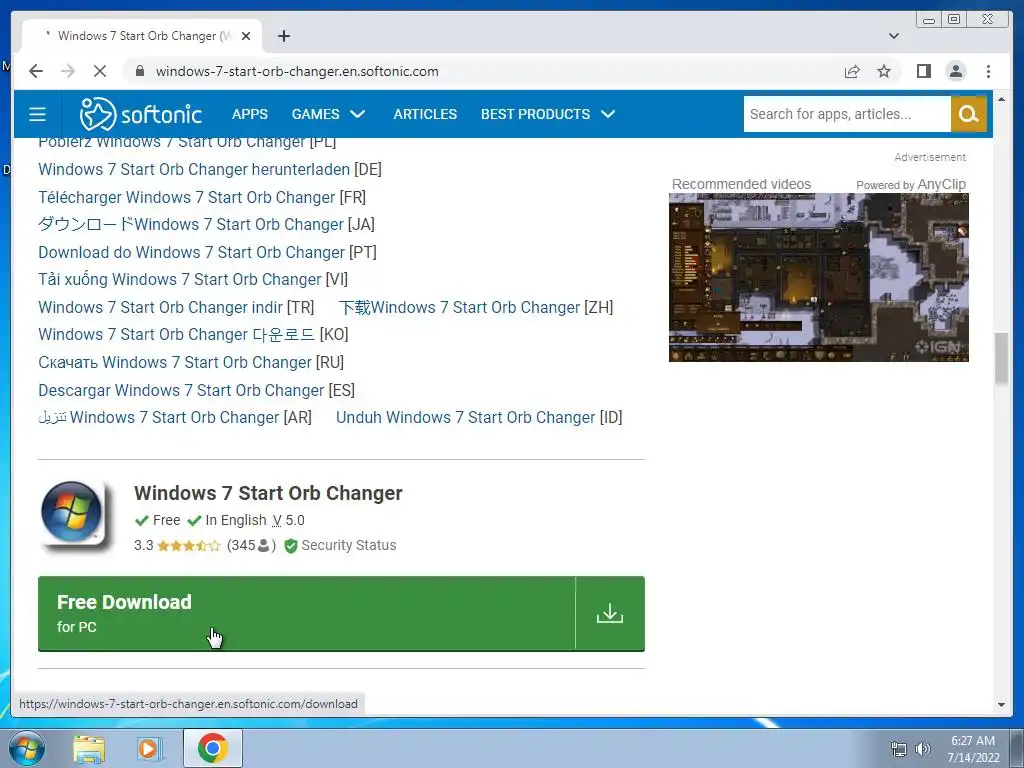The image size is (1024, 768).
Task: Click the address bar URL
Action: pos(297,71)
